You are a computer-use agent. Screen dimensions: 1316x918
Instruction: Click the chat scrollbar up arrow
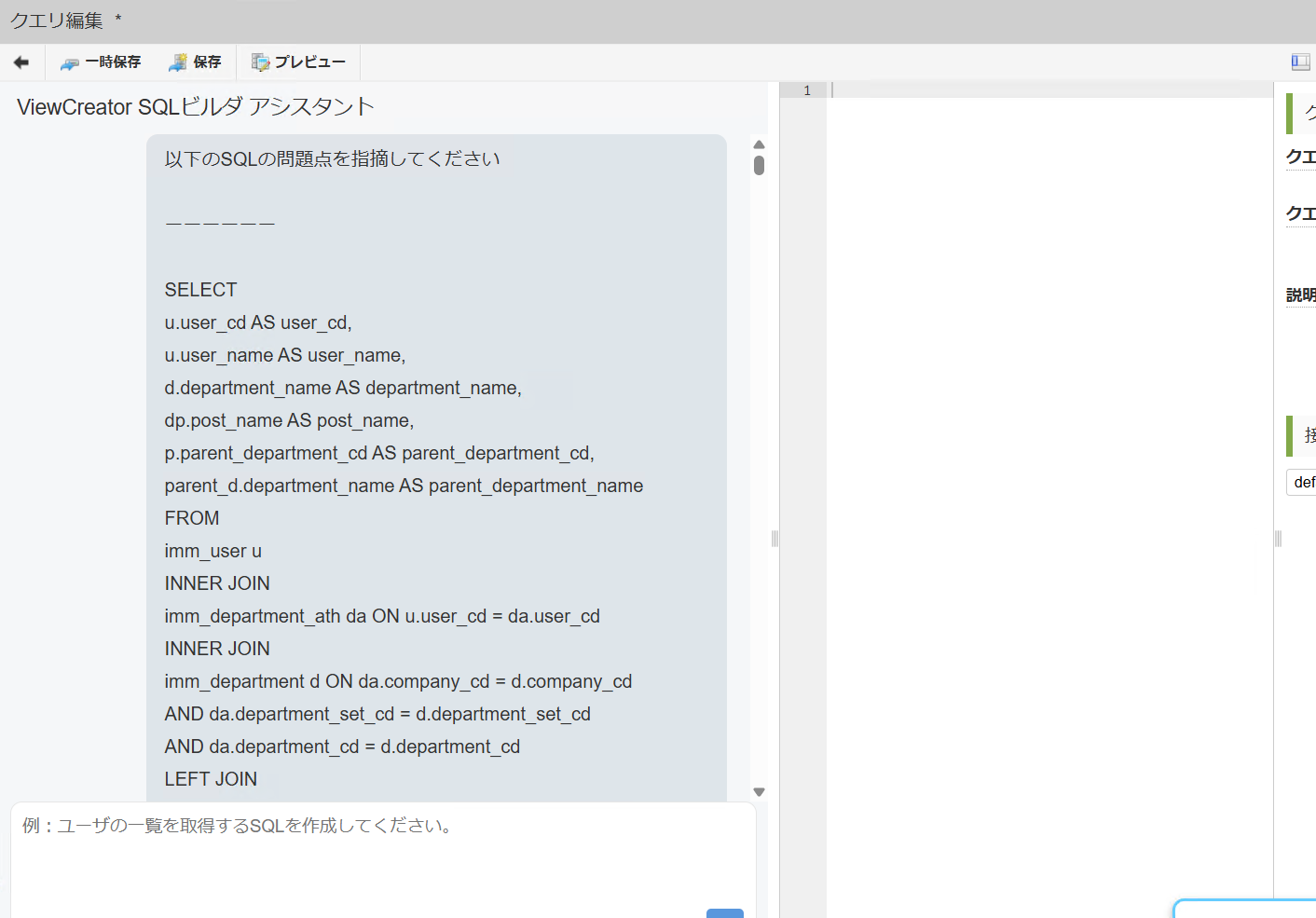tap(759, 144)
